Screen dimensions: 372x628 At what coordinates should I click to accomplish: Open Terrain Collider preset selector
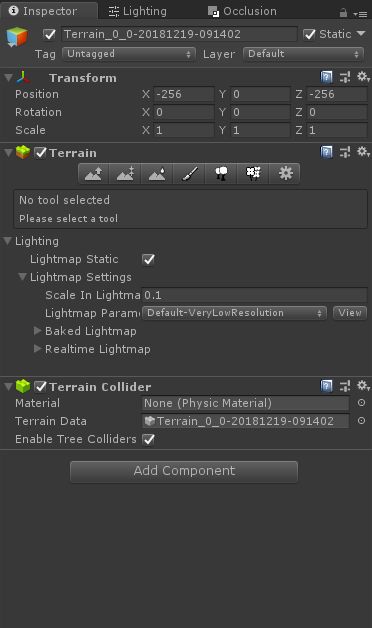345,386
